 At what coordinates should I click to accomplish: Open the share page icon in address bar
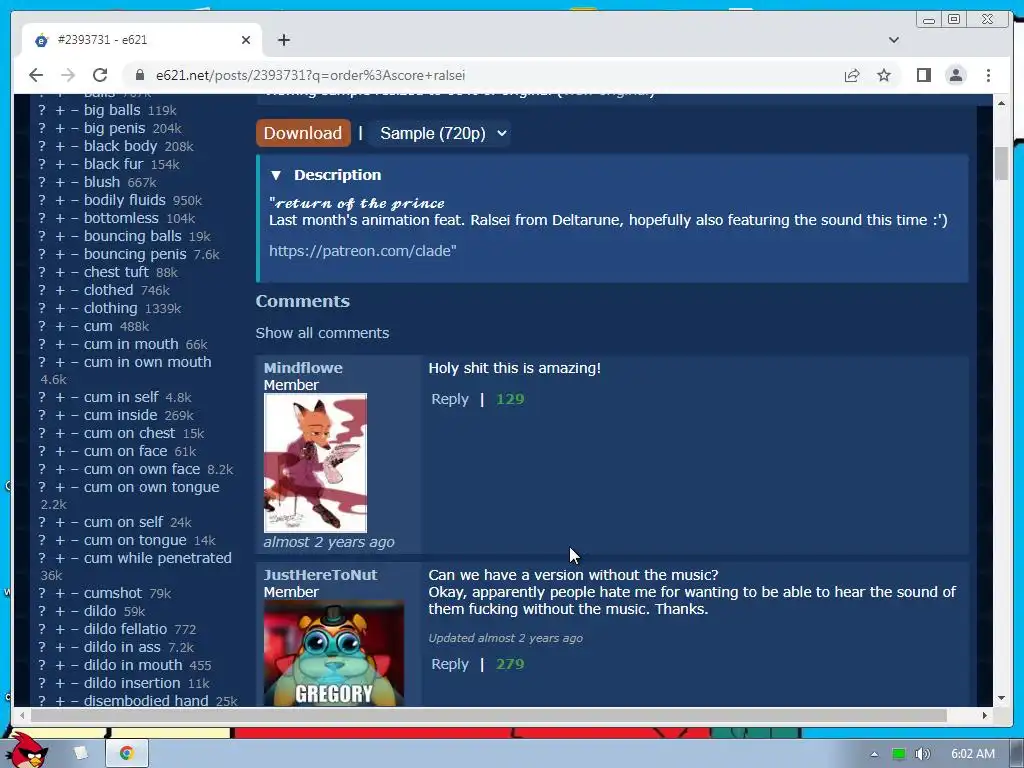tap(852, 75)
